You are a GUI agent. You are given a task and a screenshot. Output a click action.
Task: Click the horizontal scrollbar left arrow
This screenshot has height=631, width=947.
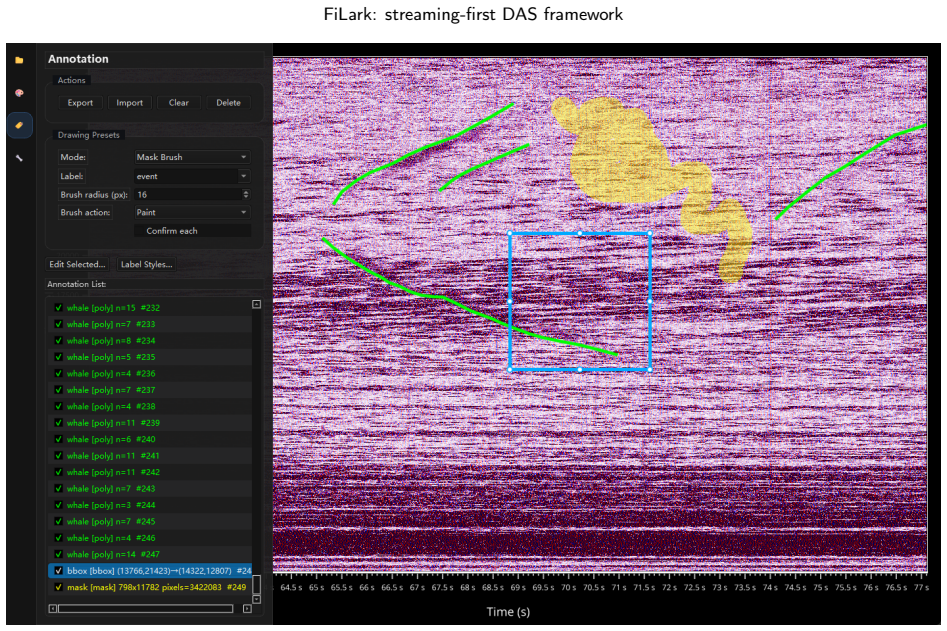(x=53, y=609)
